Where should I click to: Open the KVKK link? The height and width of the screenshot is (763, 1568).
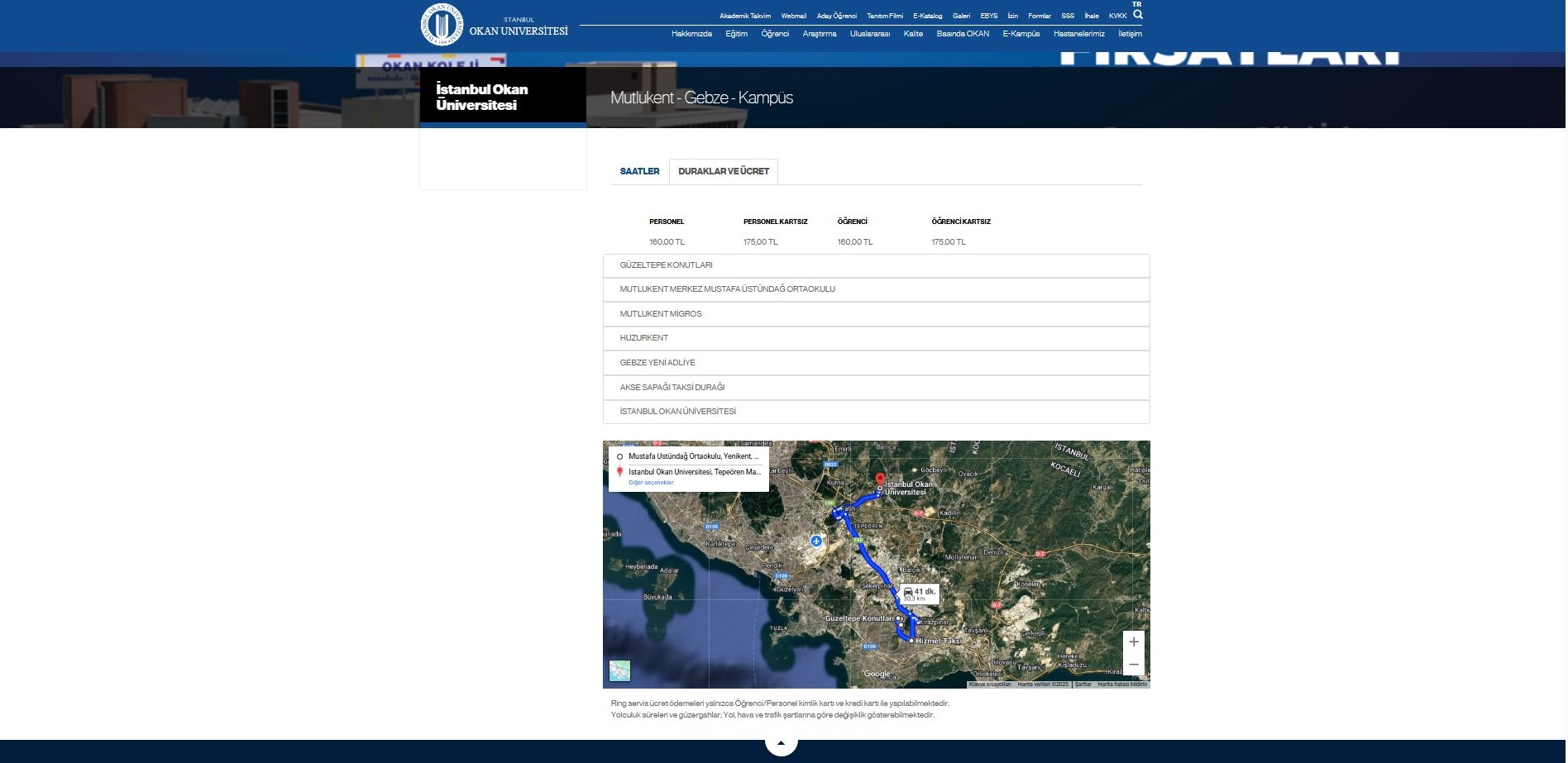pos(1118,16)
